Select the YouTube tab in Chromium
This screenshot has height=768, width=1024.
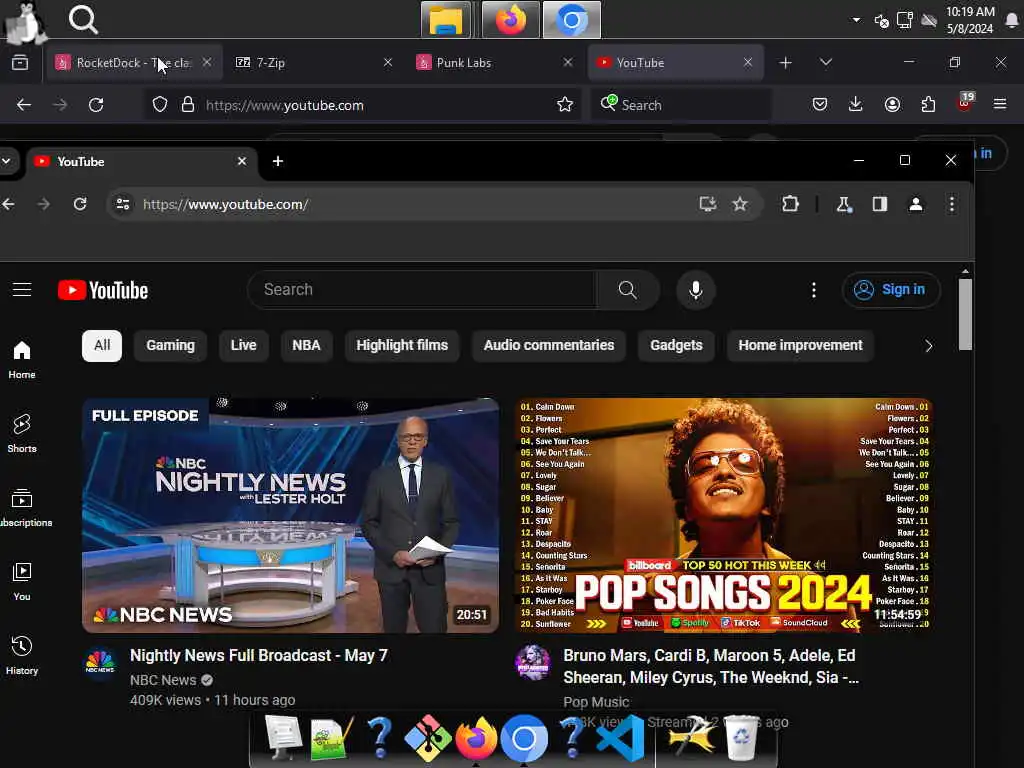(141, 161)
